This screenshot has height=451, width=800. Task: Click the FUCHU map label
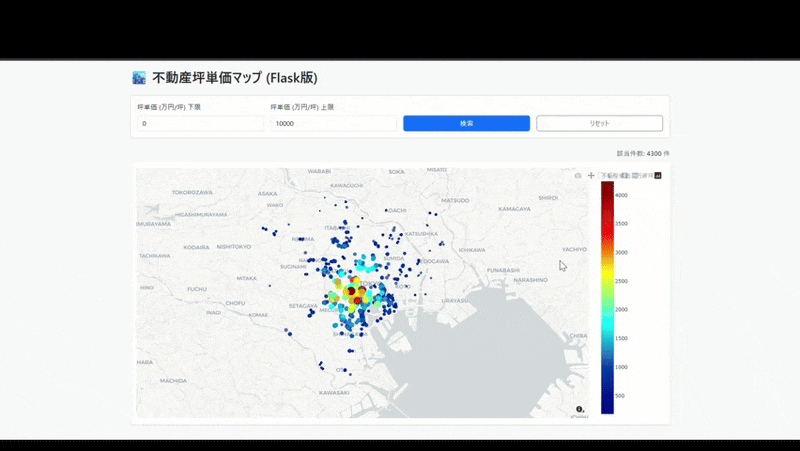[197, 289]
